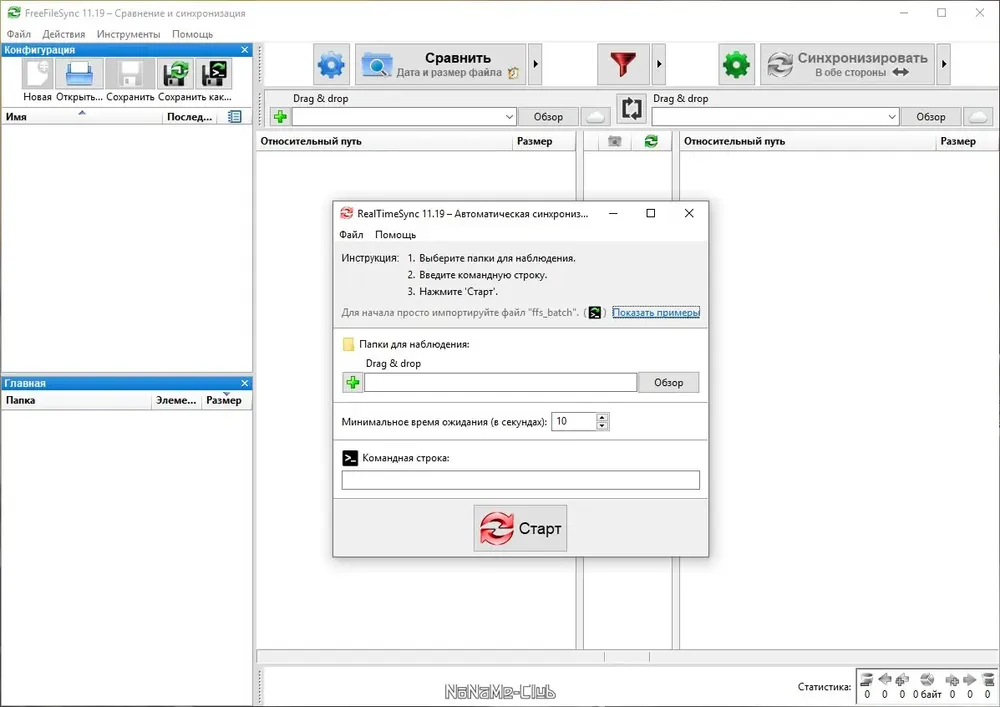The image size is (1000, 707).
Task: Click the left grid Размер column header
Action: click(x=543, y=142)
